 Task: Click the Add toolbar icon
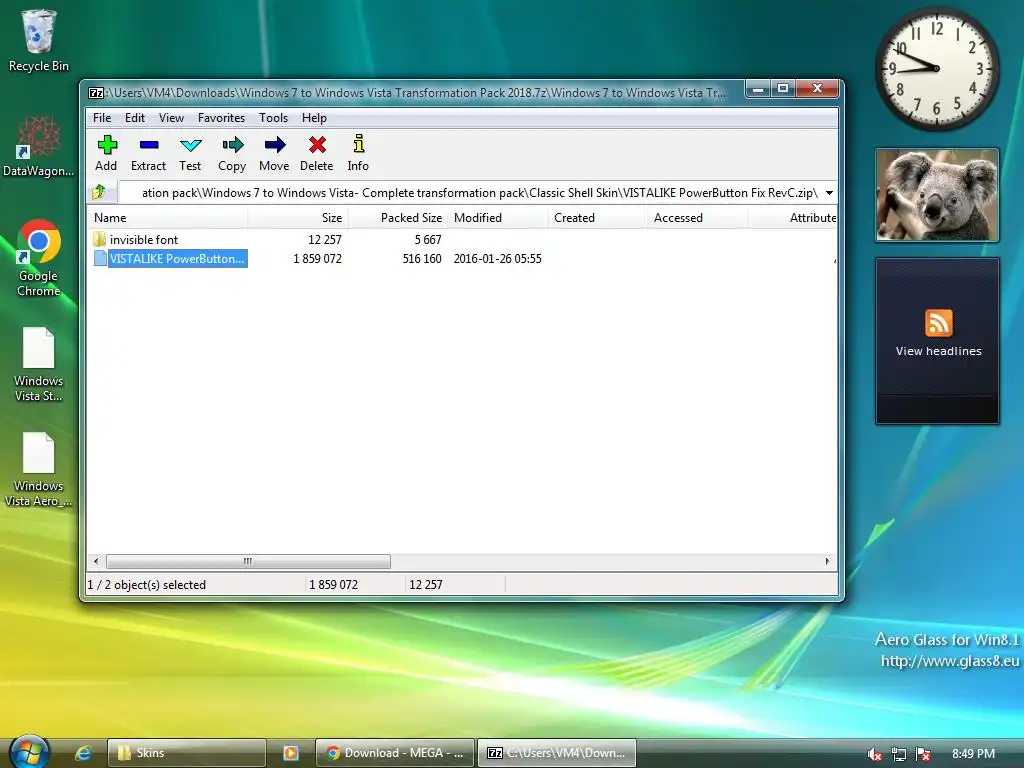coord(106,153)
